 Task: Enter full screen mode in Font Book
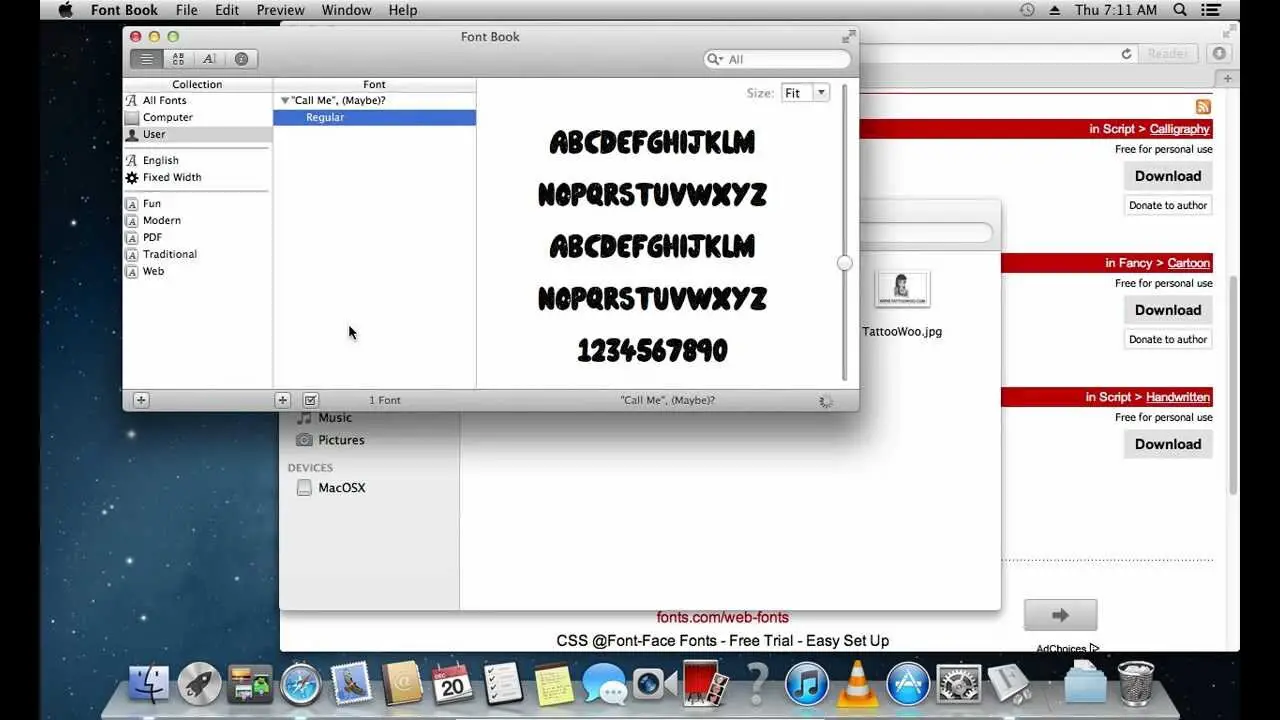point(849,36)
